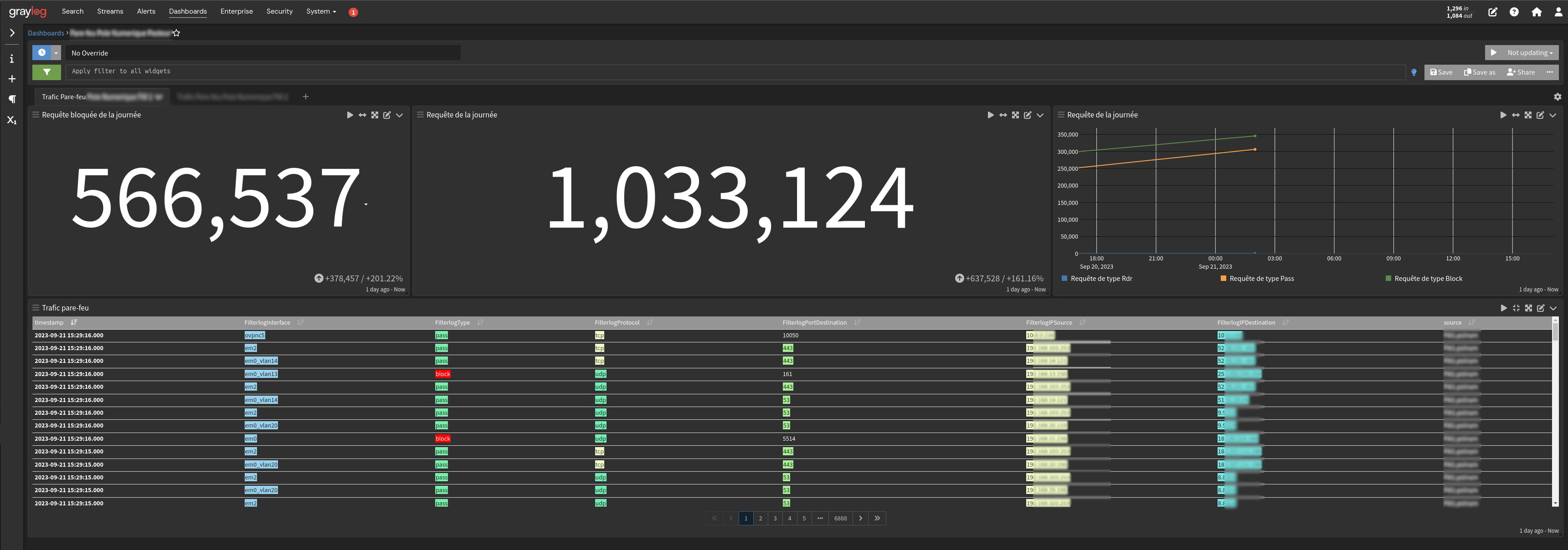Screen dimensions: 1568x550
Task: Expand time range type dropdown next to clock
Action: (56, 53)
